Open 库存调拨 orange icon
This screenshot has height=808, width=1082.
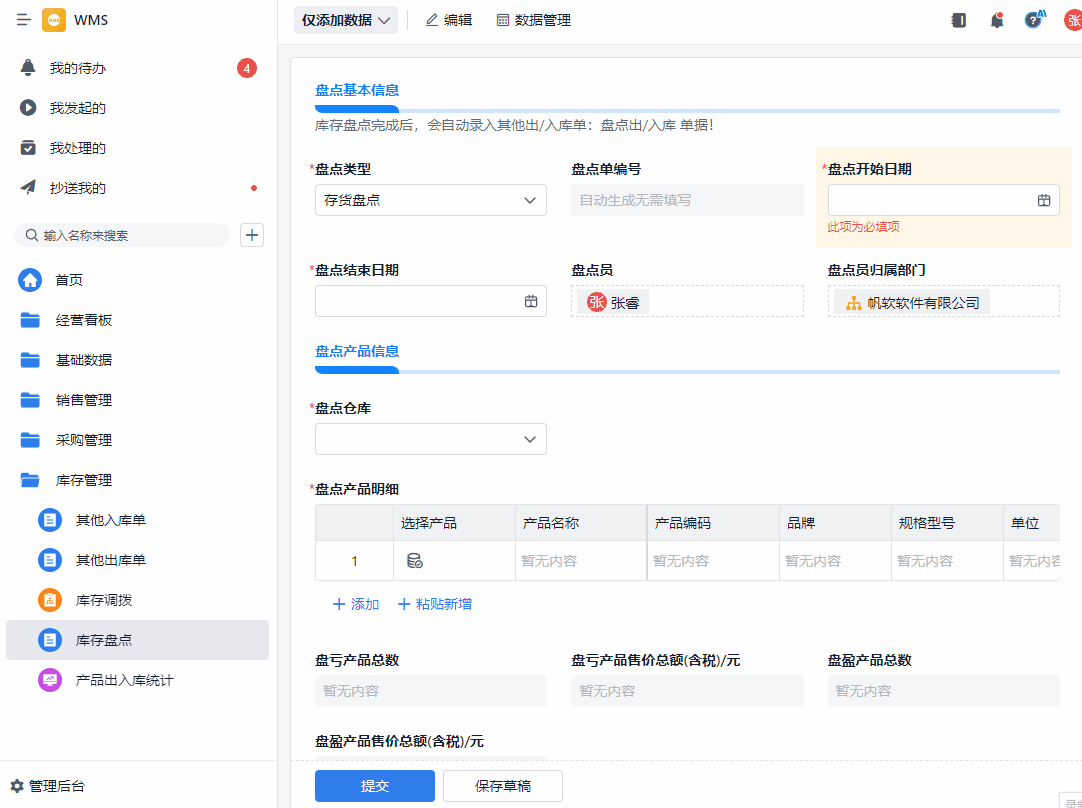[50, 600]
